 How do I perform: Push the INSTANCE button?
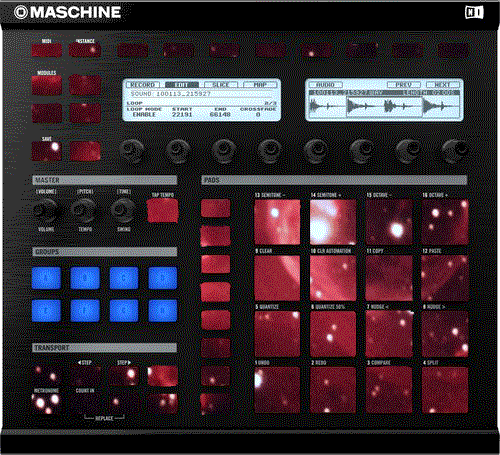(85, 50)
